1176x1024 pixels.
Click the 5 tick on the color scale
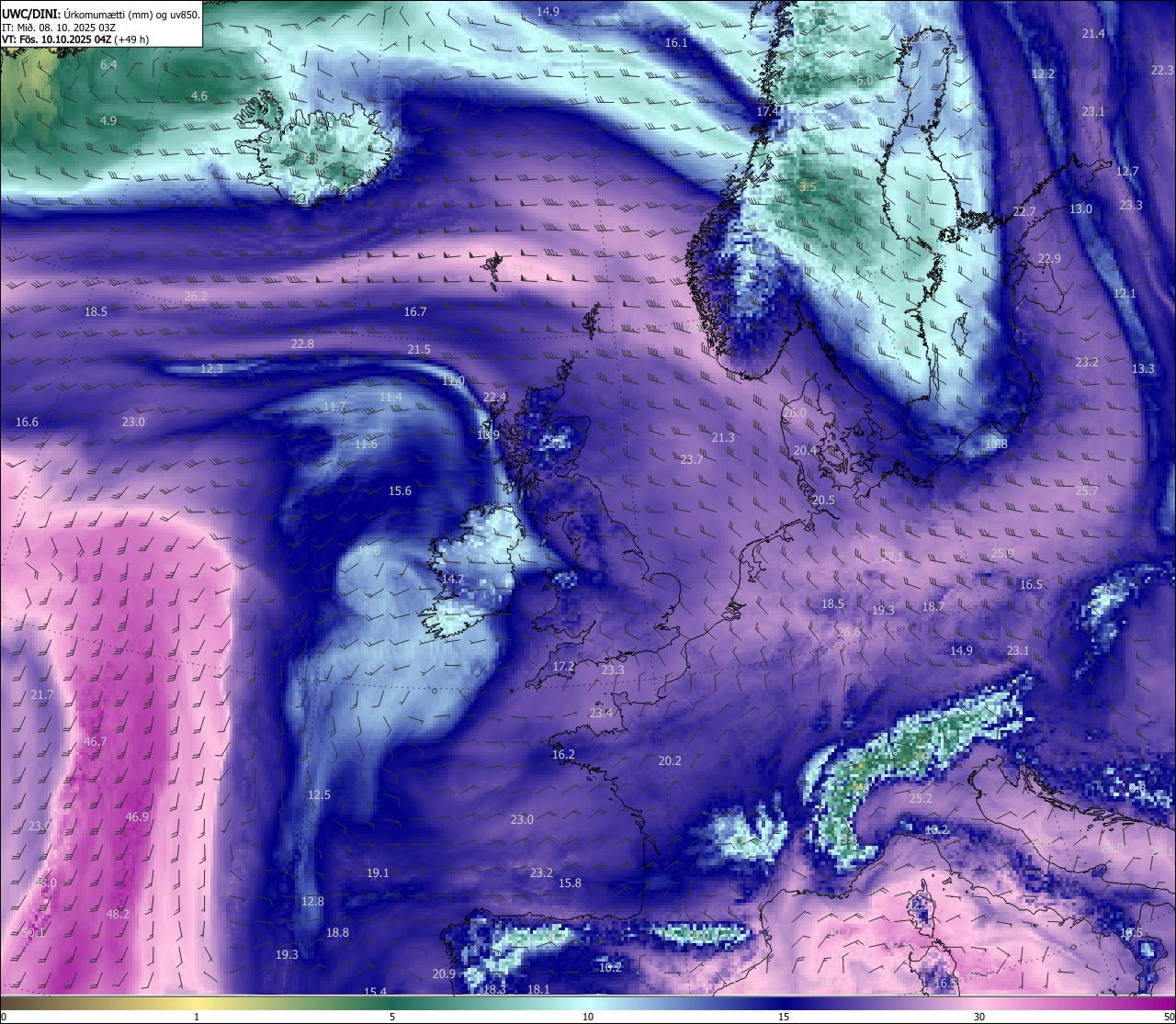coord(392,1017)
